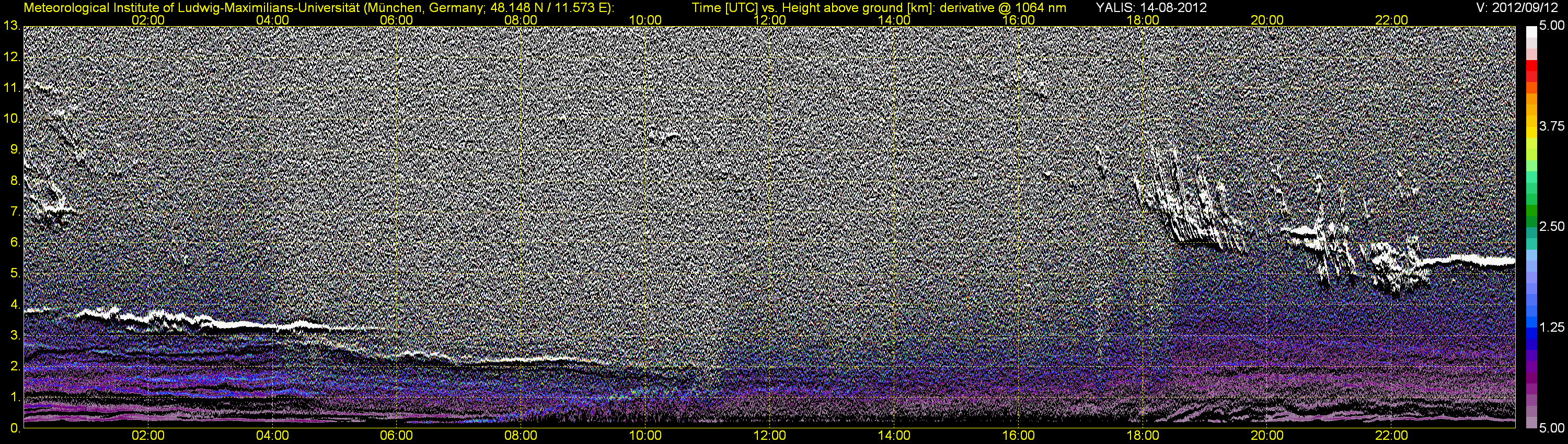Click the 9 km height axis label
Image resolution: width=1568 pixels, height=444 pixels.
tap(15, 149)
